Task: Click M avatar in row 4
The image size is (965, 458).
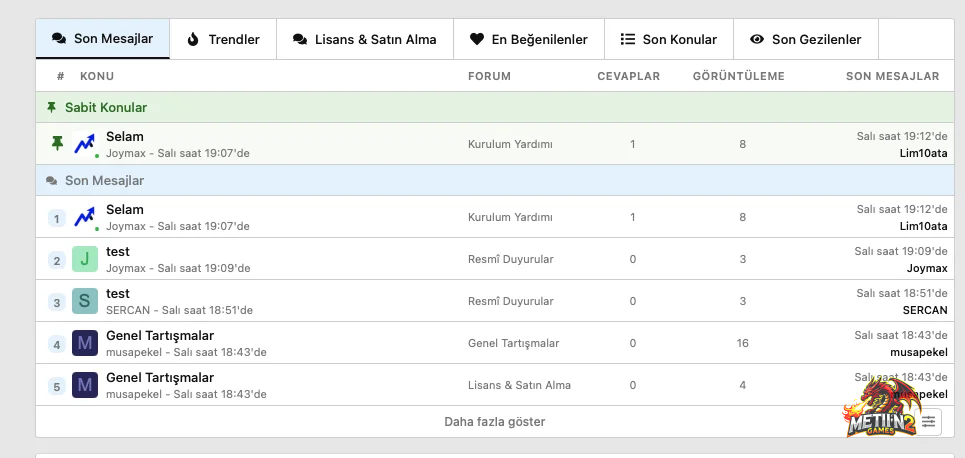Action: 85,343
